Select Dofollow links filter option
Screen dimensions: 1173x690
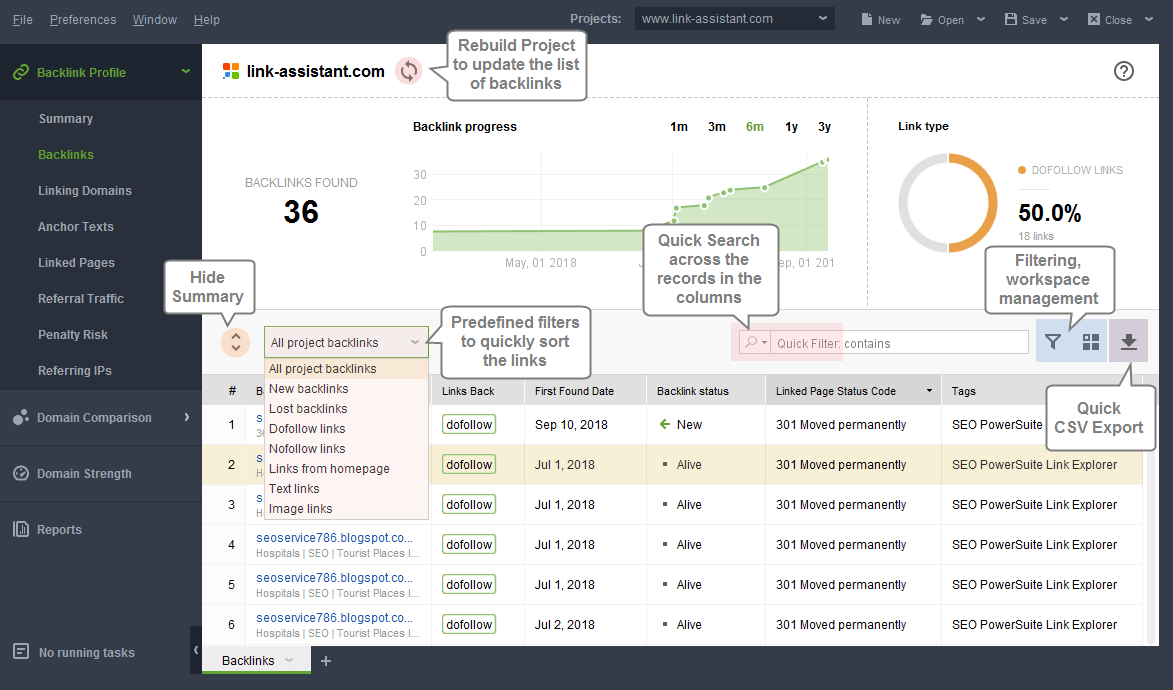[x=346, y=429]
